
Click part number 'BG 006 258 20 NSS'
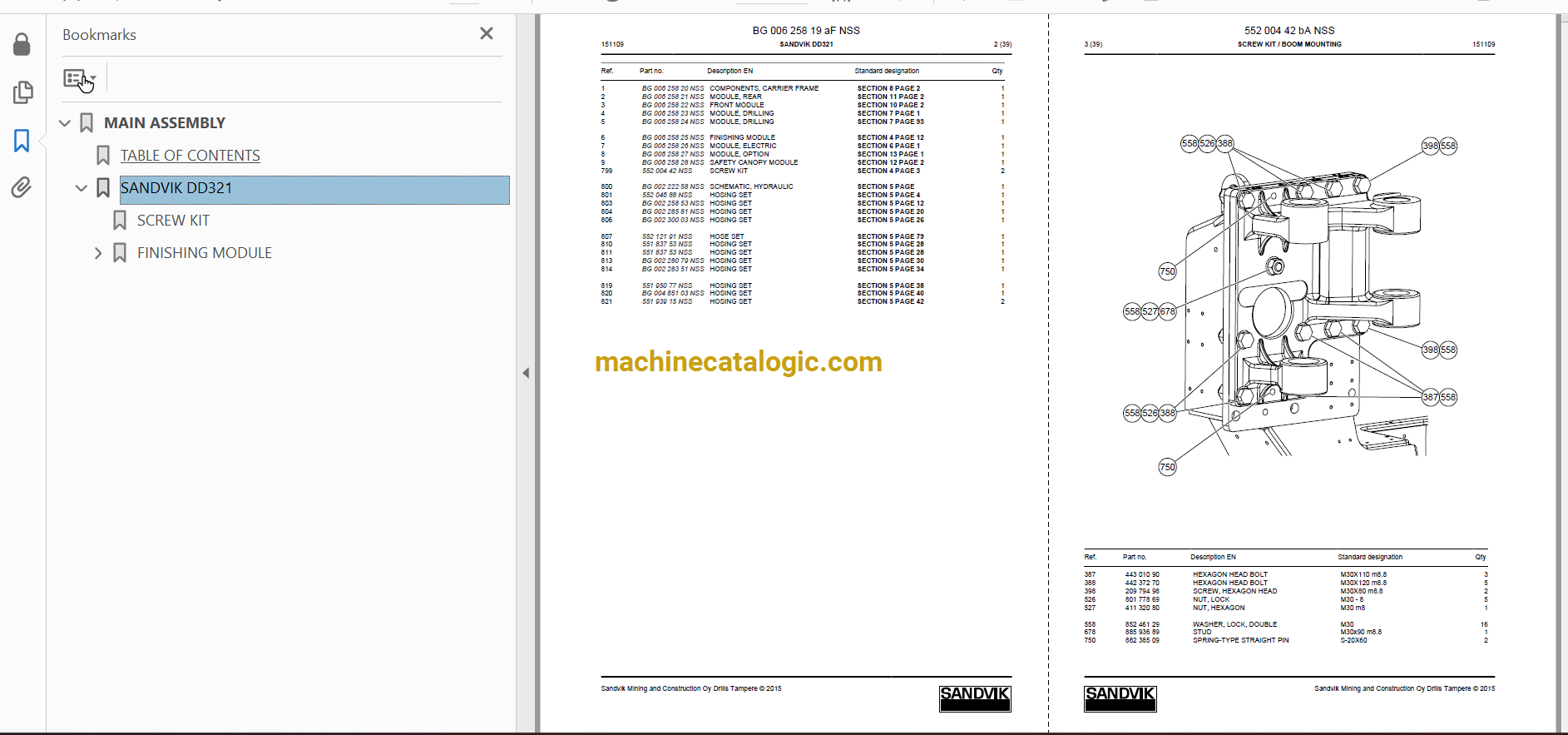(x=672, y=88)
